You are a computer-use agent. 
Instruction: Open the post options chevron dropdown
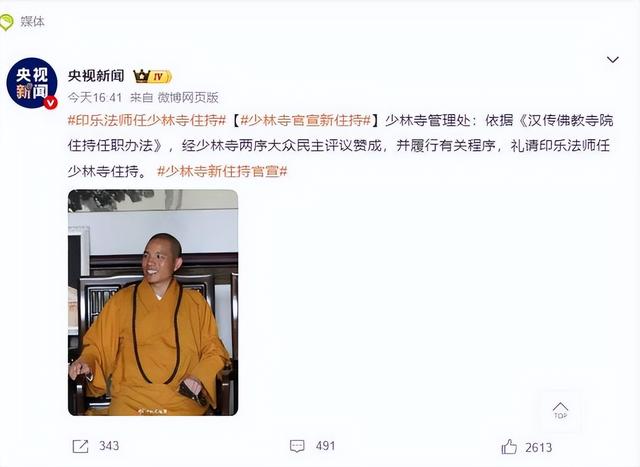click(612, 60)
